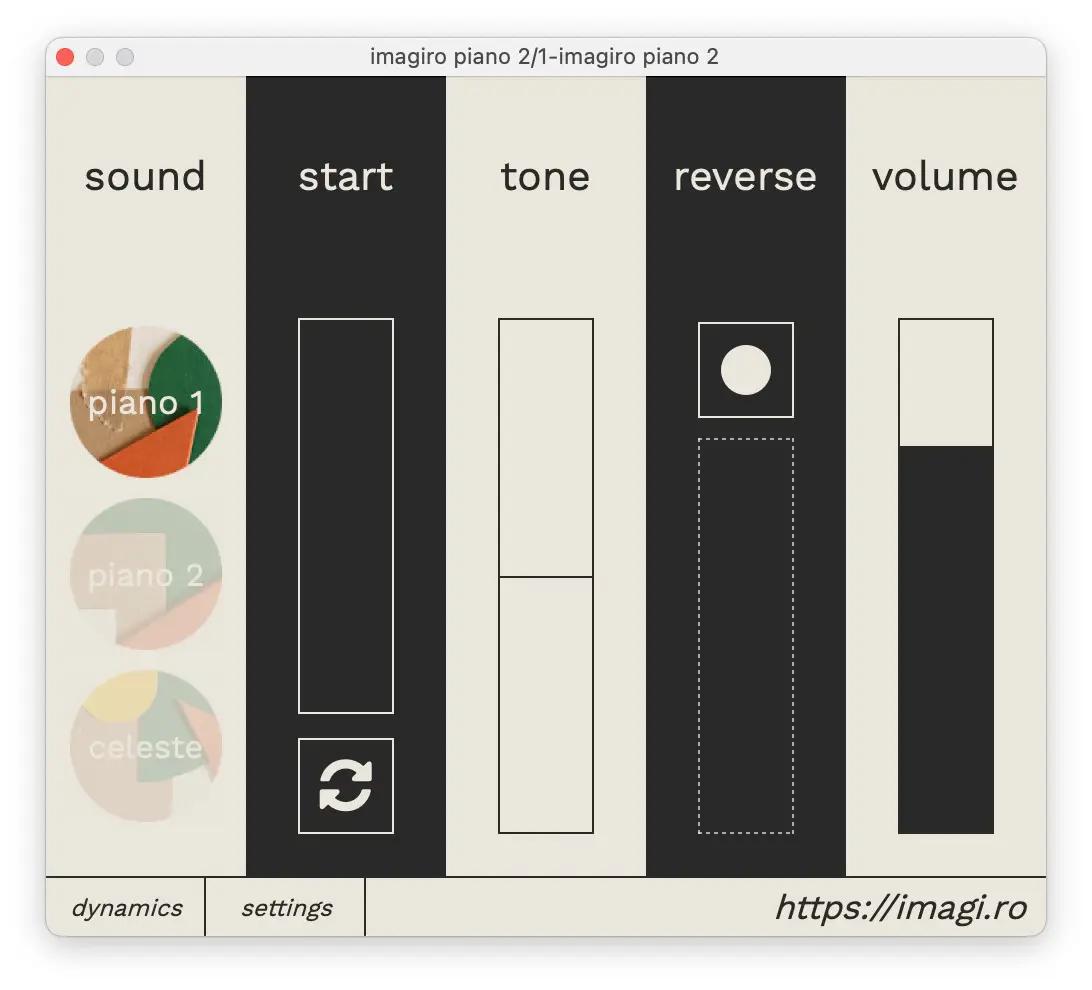
Task: Open the dynamics tab
Action: (126, 908)
